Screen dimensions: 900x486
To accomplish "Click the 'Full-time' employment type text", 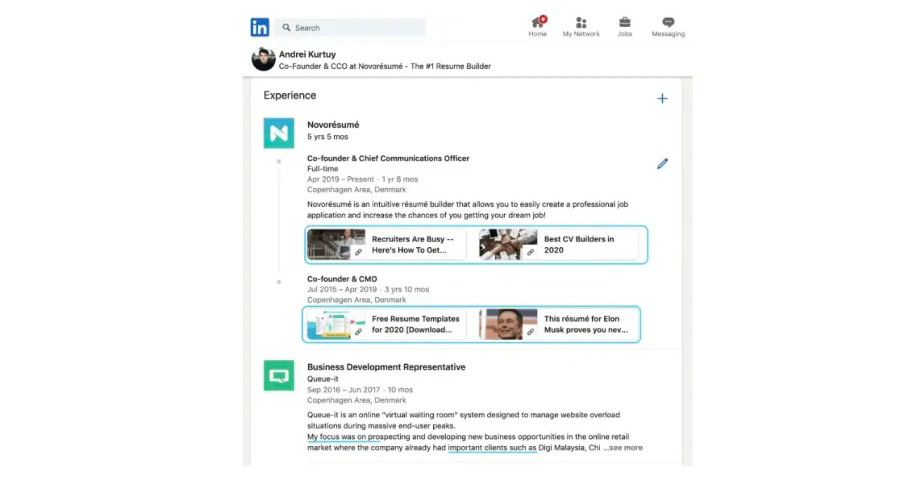I will pyautogui.click(x=323, y=169).
